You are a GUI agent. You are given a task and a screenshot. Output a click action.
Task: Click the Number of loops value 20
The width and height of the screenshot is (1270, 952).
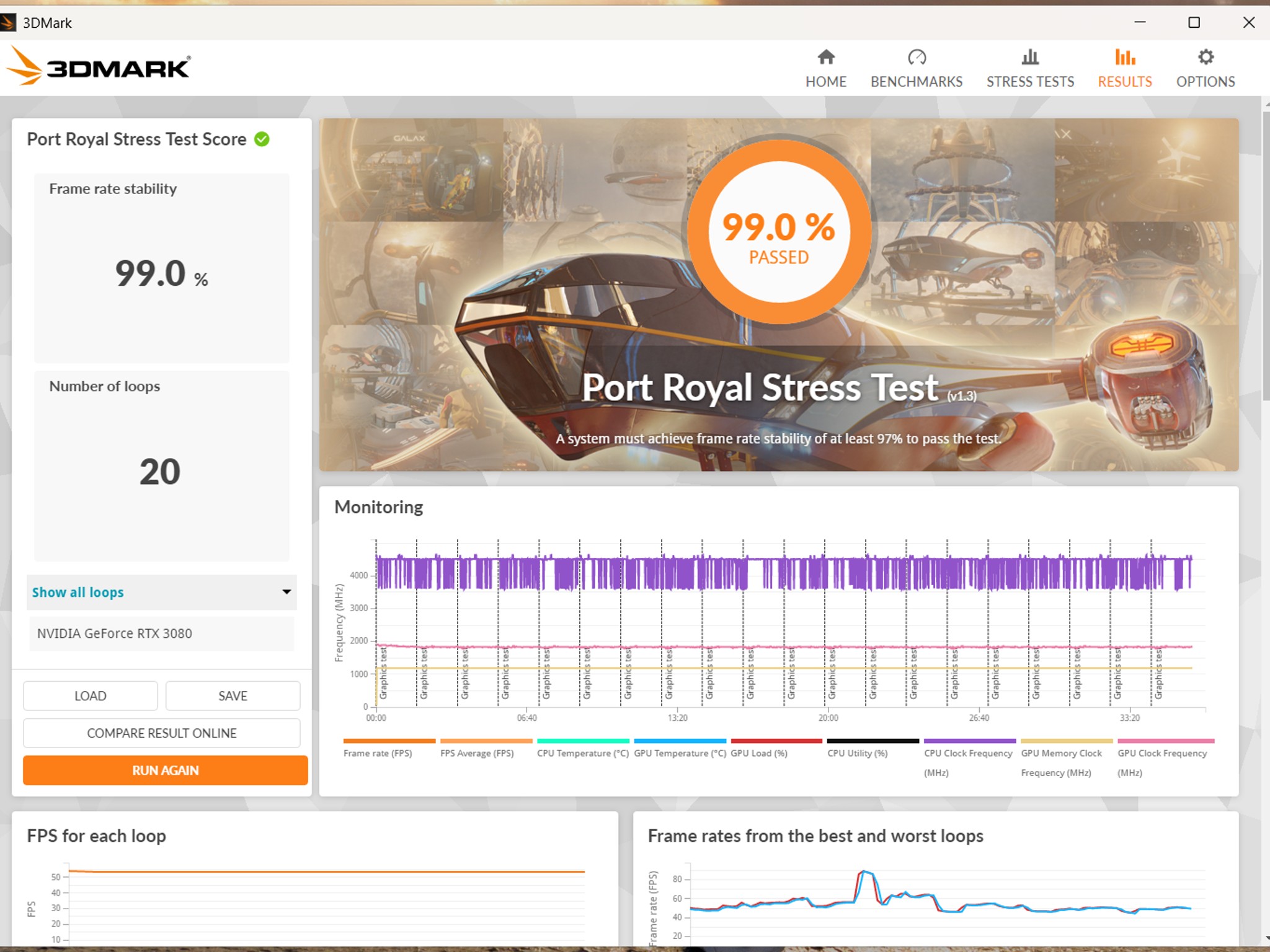coord(160,472)
